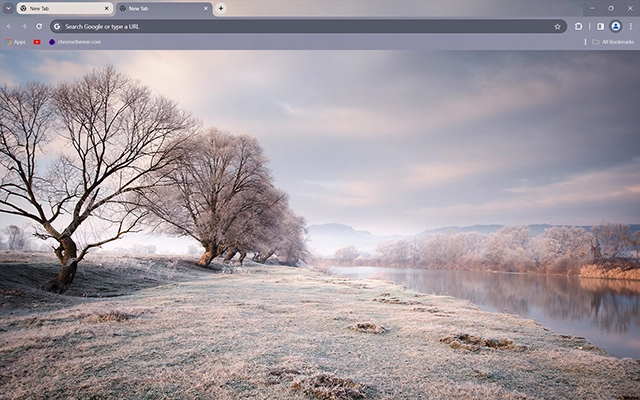Open a new tab with plus button
640x400 pixels.
[x=220, y=8]
